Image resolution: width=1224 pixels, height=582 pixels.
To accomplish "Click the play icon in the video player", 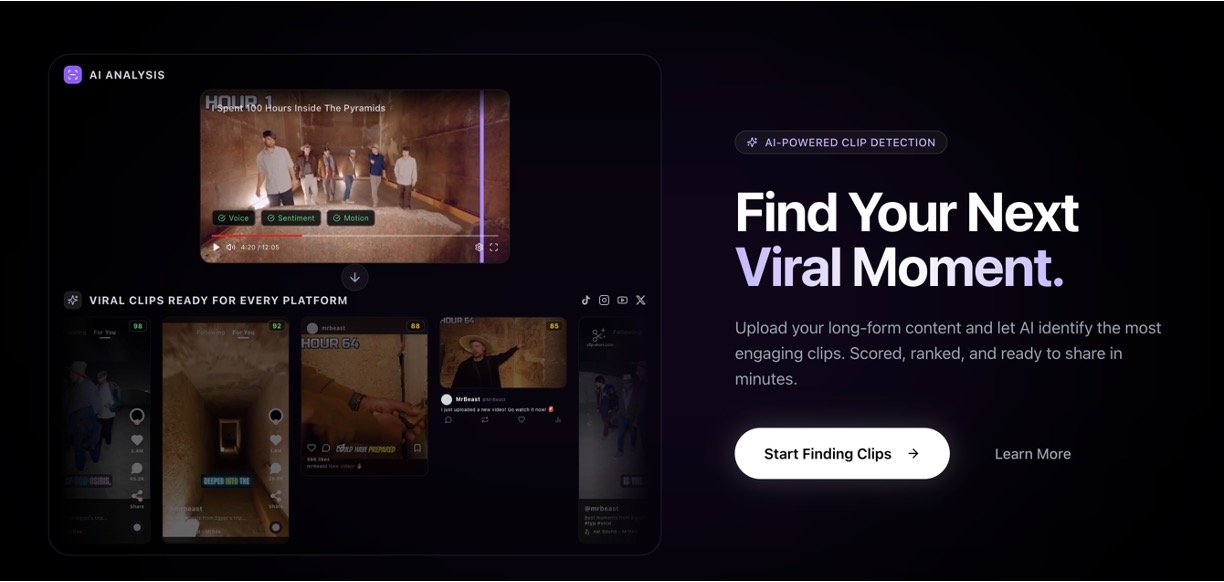I will point(216,247).
